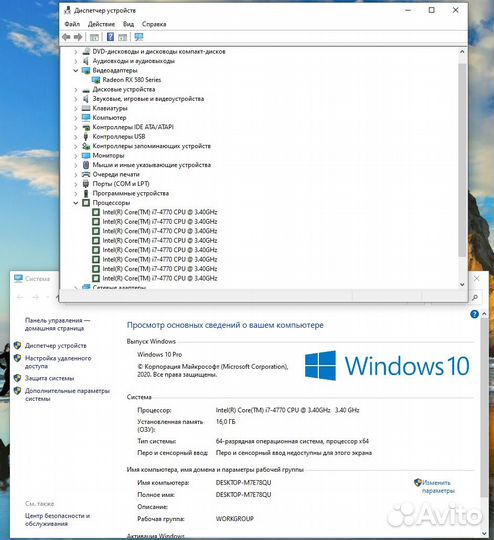The height and width of the screenshot is (540, 494).
Task: Click the blue help question mark in System window
Action: pyautogui.click(x=474, y=314)
